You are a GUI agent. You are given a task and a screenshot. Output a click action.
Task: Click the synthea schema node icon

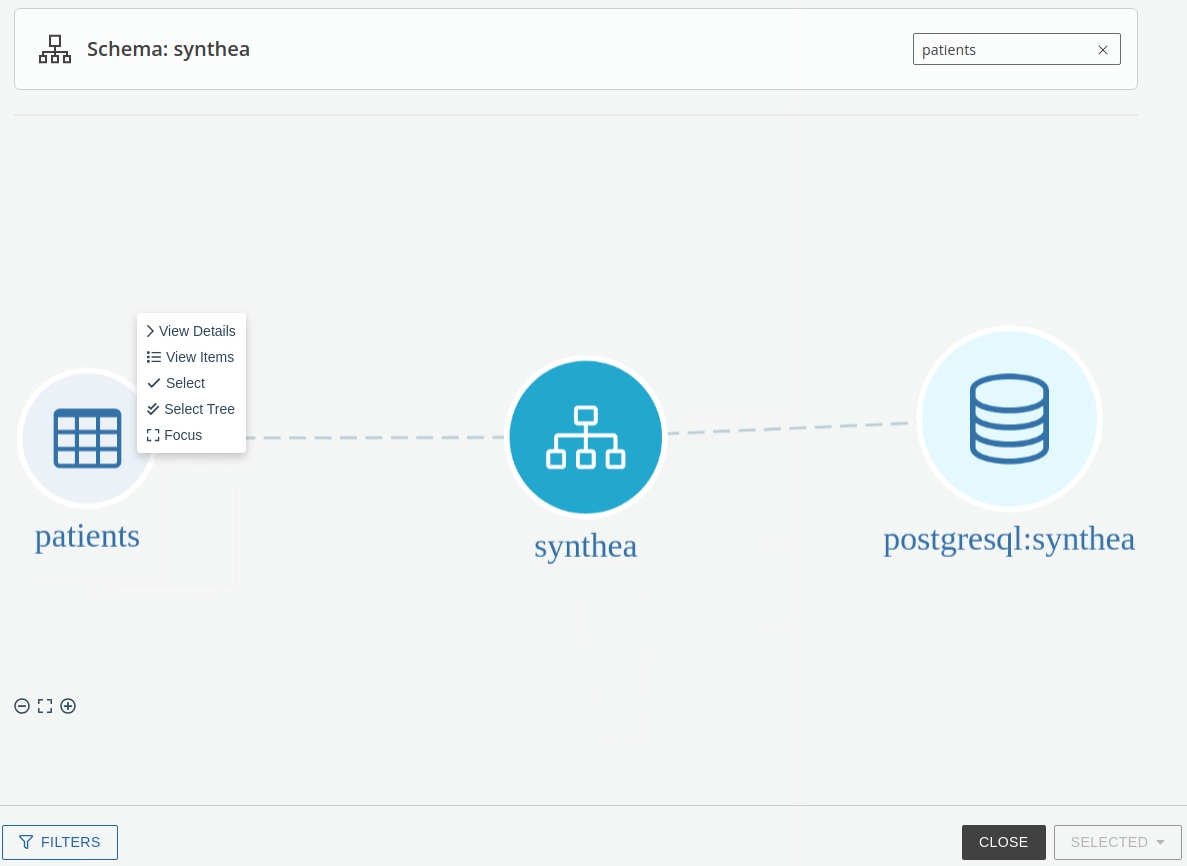[586, 437]
